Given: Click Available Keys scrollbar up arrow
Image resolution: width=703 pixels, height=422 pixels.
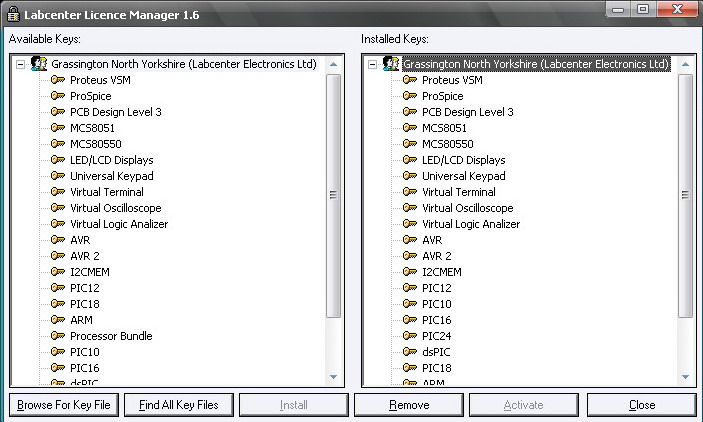Looking at the screenshot, I should pos(333,64).
